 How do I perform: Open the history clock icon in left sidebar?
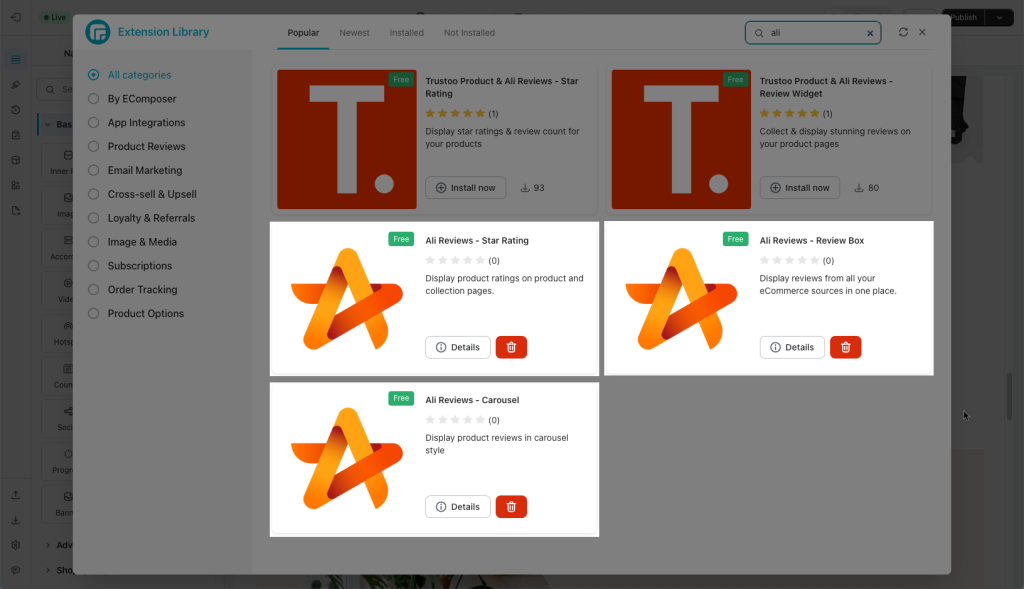click(x=16, y=110)
